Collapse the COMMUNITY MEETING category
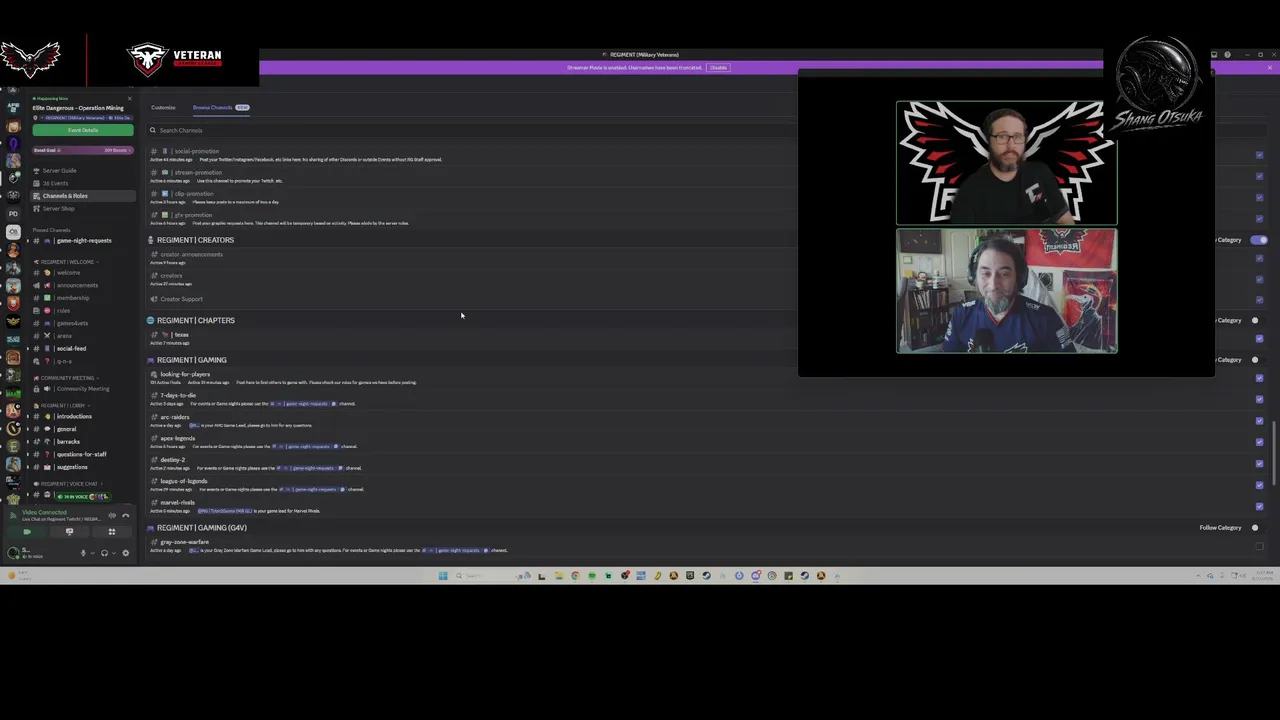This screenshot has height=720, width=1280. coord(67,378)
